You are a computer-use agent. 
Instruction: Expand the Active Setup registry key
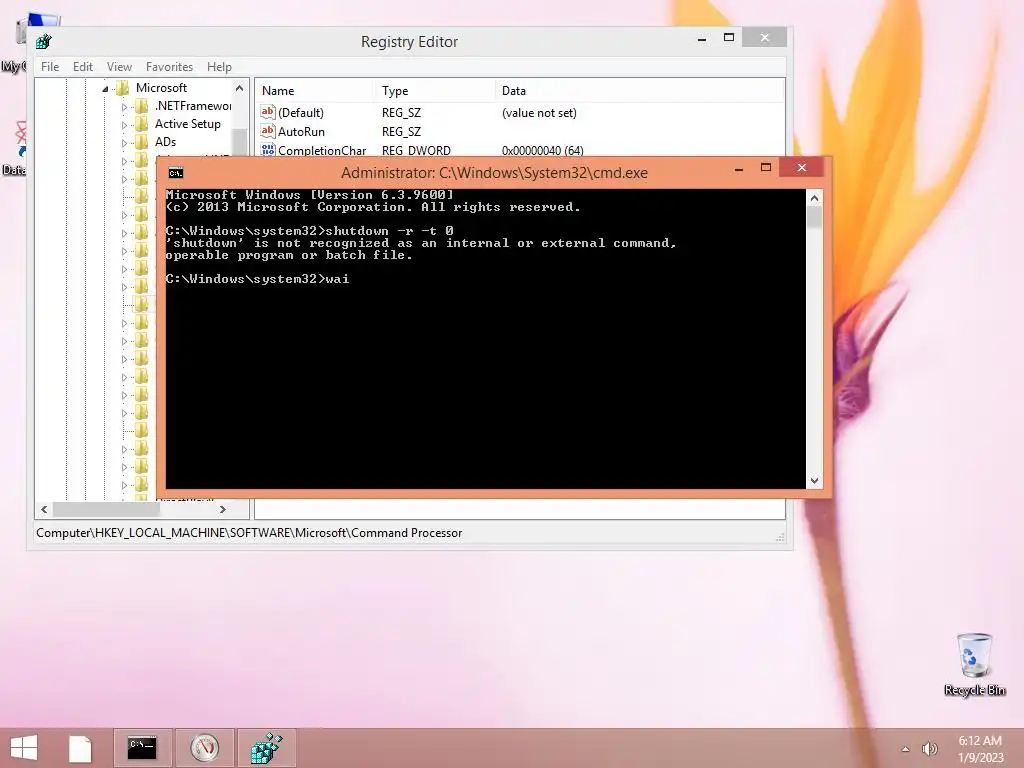pyautogui.click(x=124, y=125)
